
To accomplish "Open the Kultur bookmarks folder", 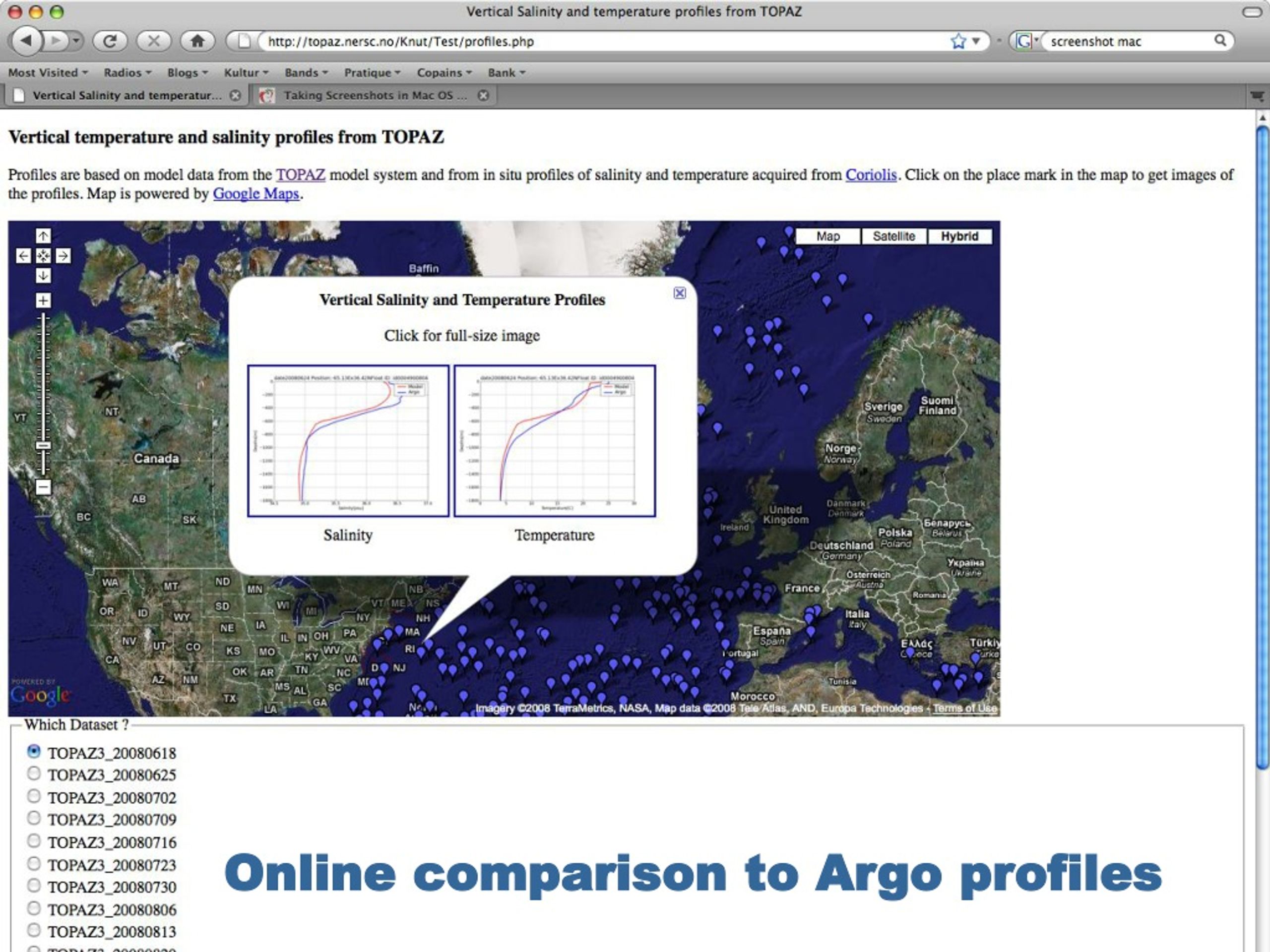I will click(246, 73).
